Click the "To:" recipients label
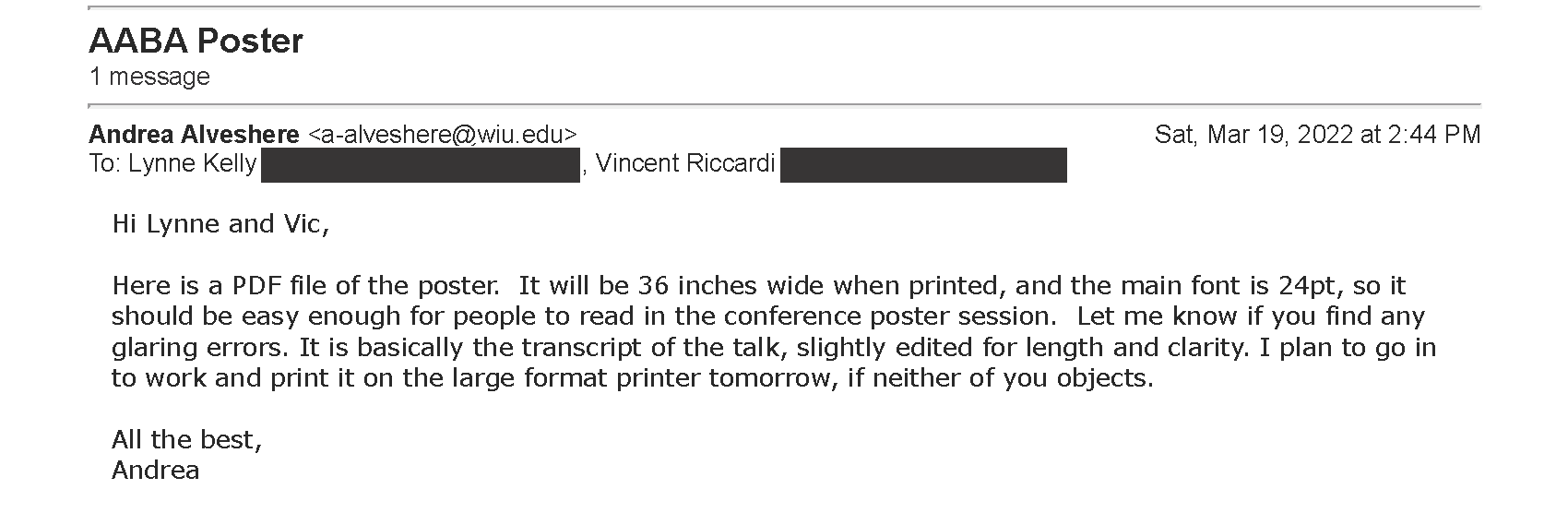Viewport: 1568px width, 513px height. pos(105,164)
